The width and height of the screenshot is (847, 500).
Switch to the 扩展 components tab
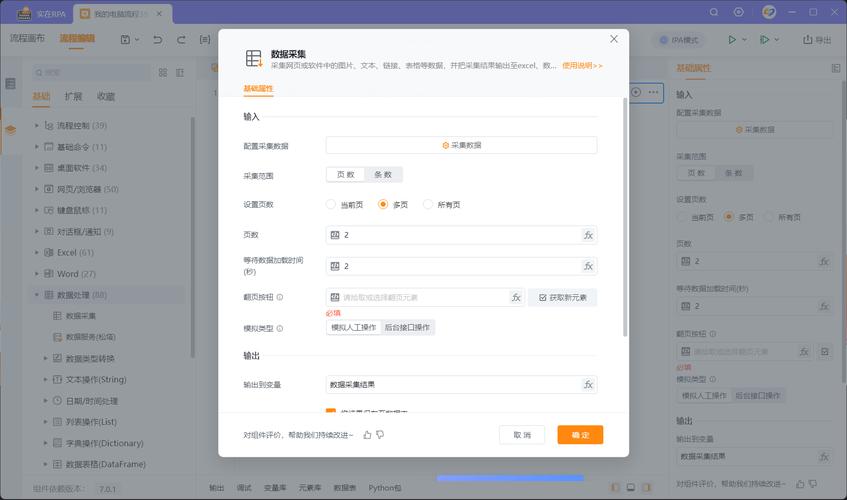click(x=73, y=96)
